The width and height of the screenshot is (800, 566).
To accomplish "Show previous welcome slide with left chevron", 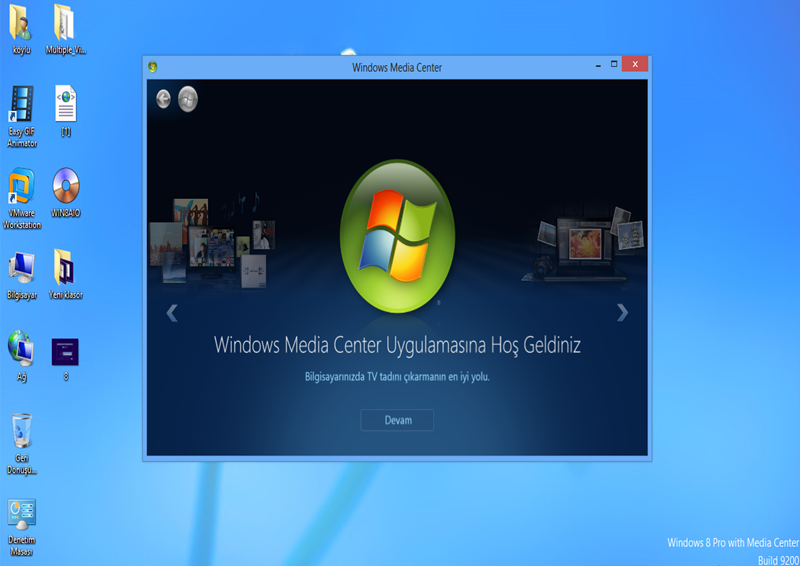I will point(172,313).
